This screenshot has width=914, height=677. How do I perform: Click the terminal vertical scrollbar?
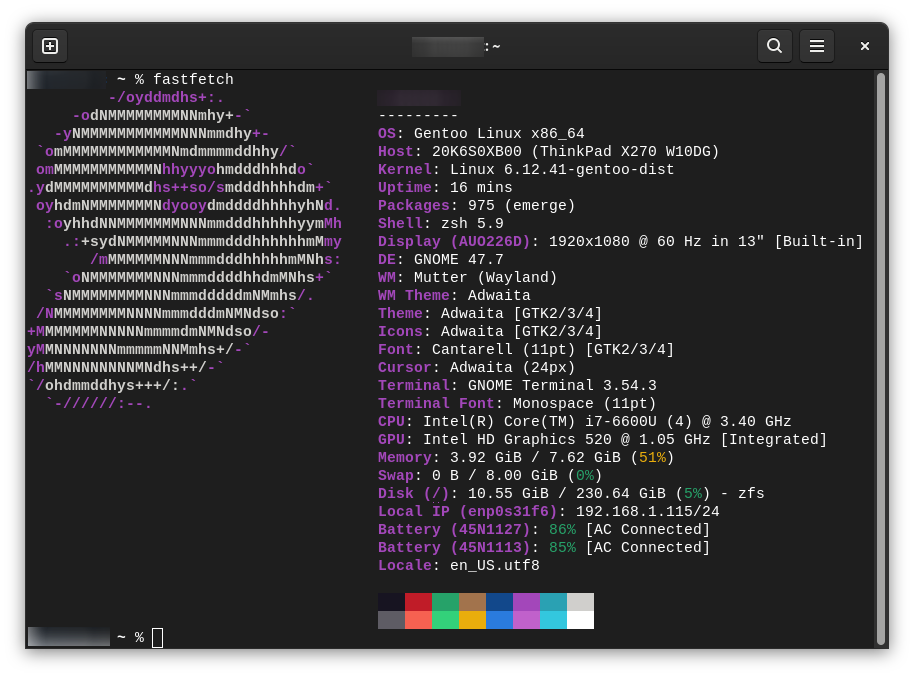[x=881, y=359]
